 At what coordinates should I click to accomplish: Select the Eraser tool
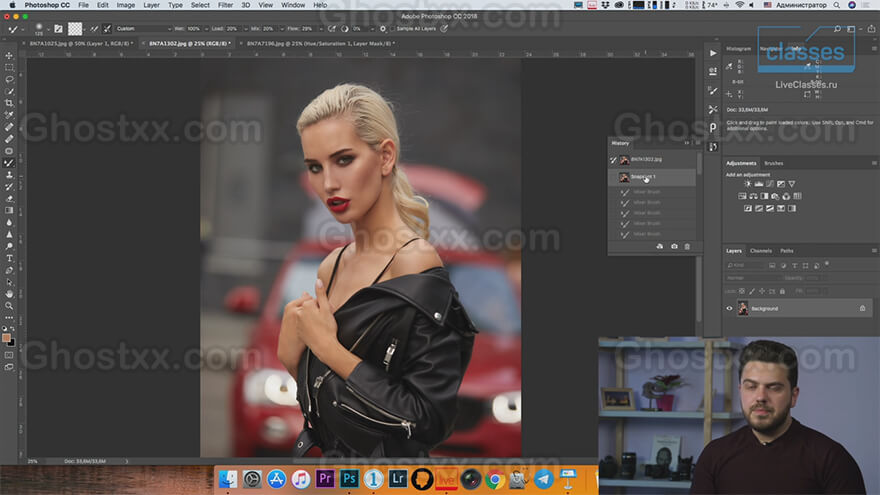[x=9, y=199]
